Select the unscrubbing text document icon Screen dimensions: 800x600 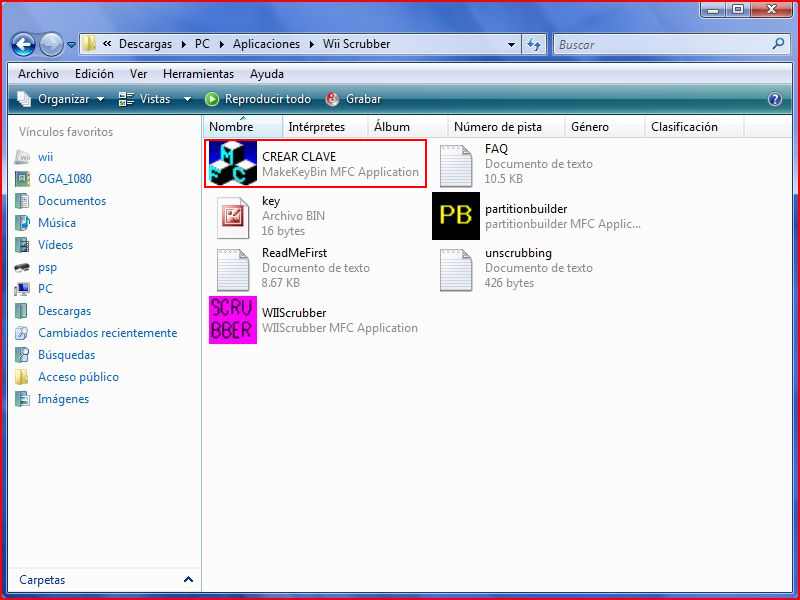[456, 270]
